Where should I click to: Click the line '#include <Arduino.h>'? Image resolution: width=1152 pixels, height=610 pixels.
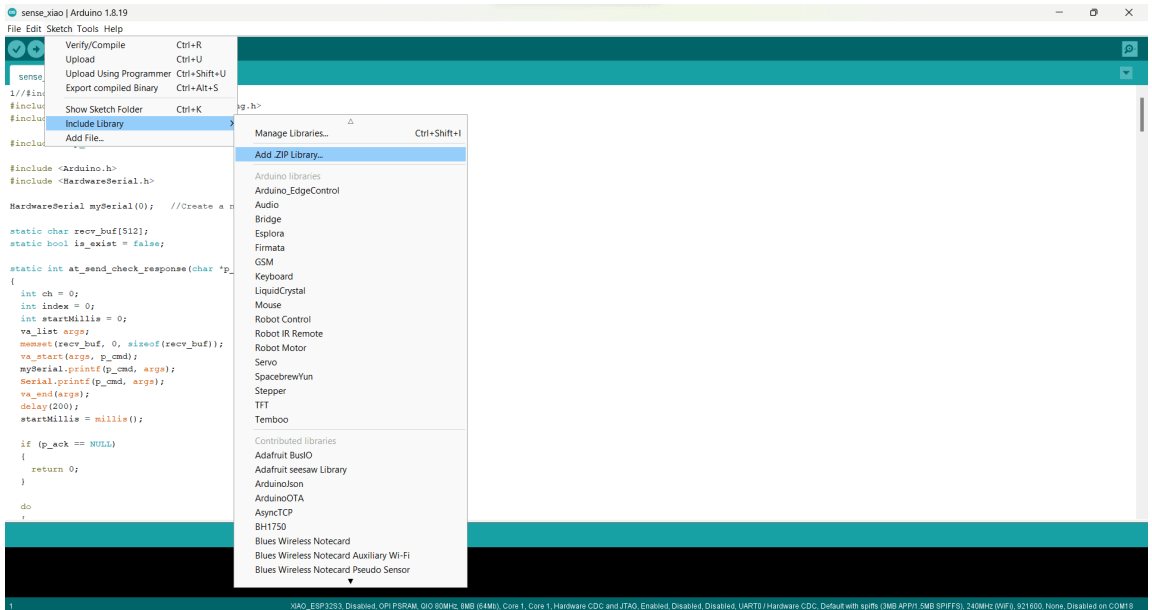pyautogui.click(x=63, y=168)
